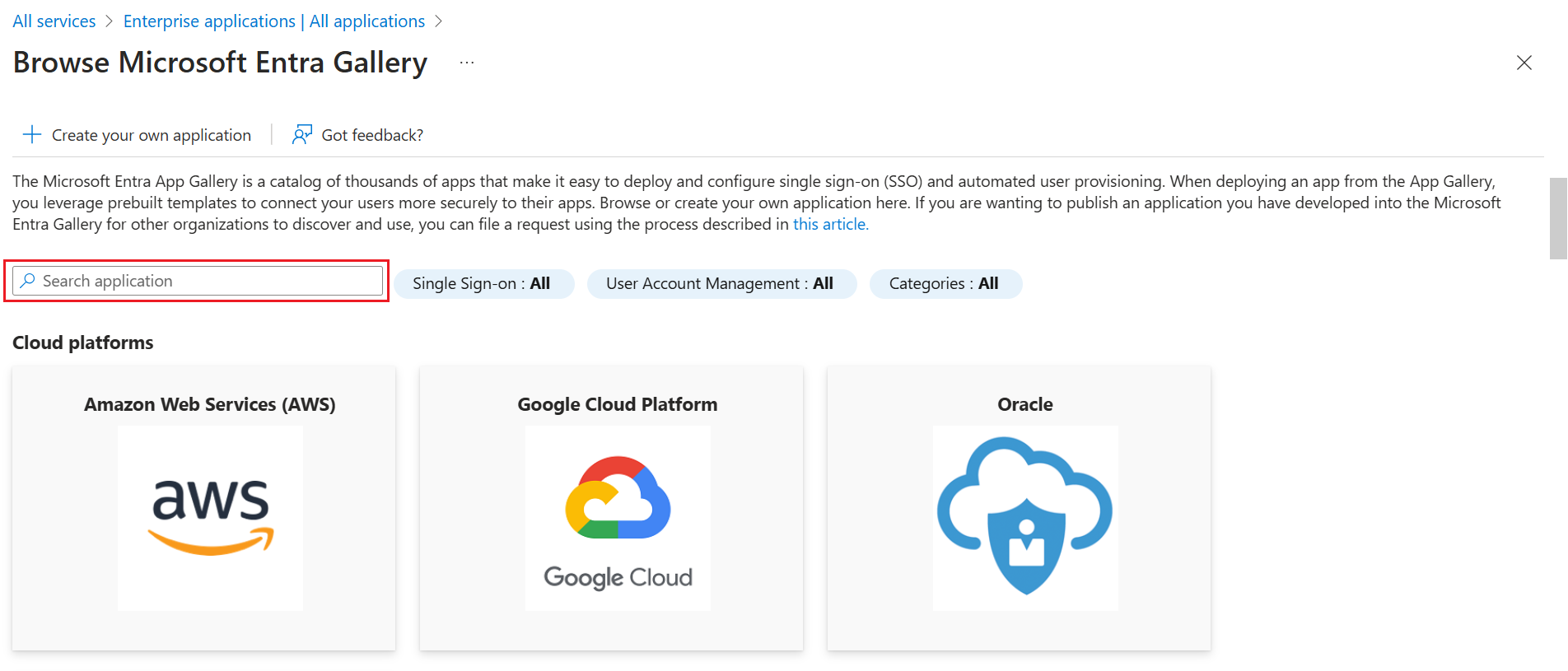Open Enterprise applications | All applications breadcrumb

coord(274,21)
